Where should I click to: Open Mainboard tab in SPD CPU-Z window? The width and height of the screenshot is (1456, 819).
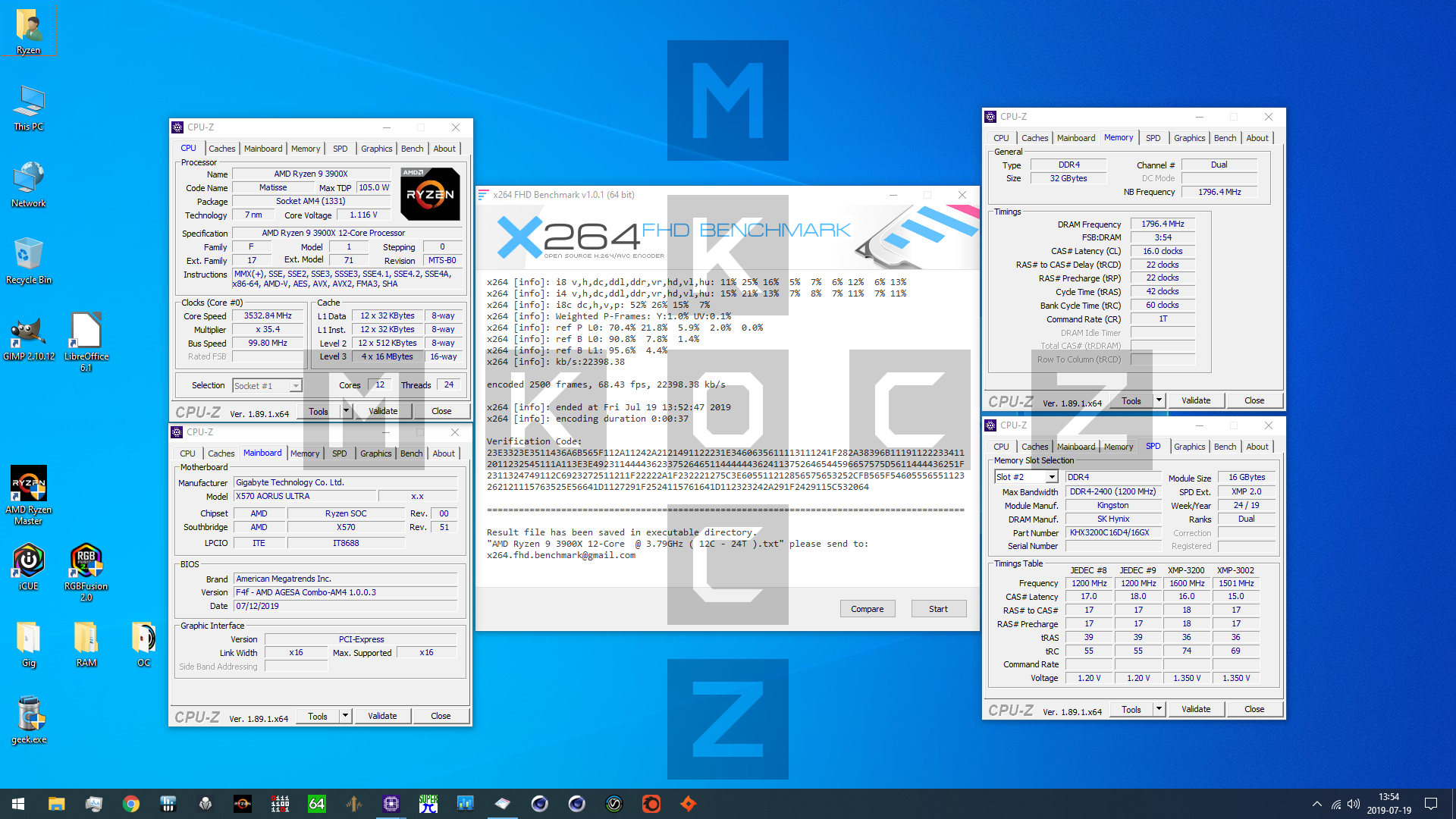point(1076,447)
